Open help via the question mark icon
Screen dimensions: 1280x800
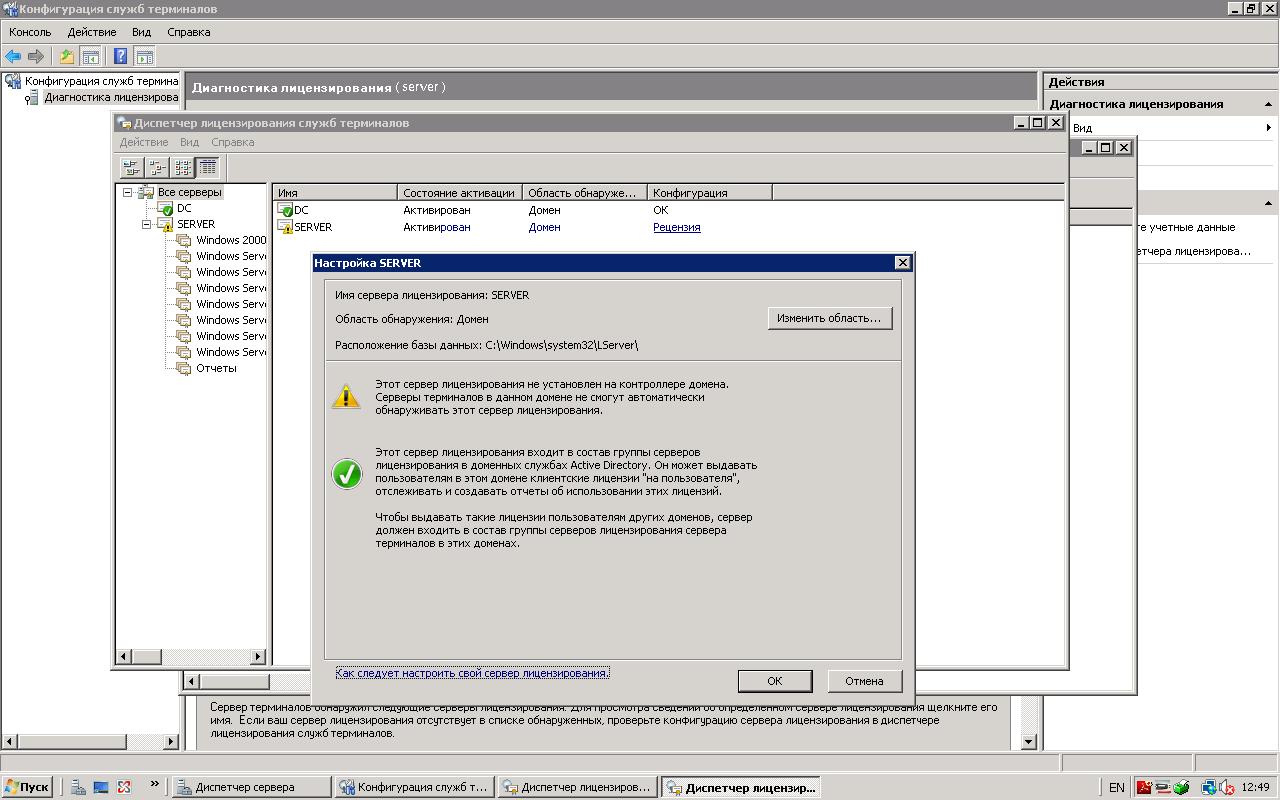(121, 57)
